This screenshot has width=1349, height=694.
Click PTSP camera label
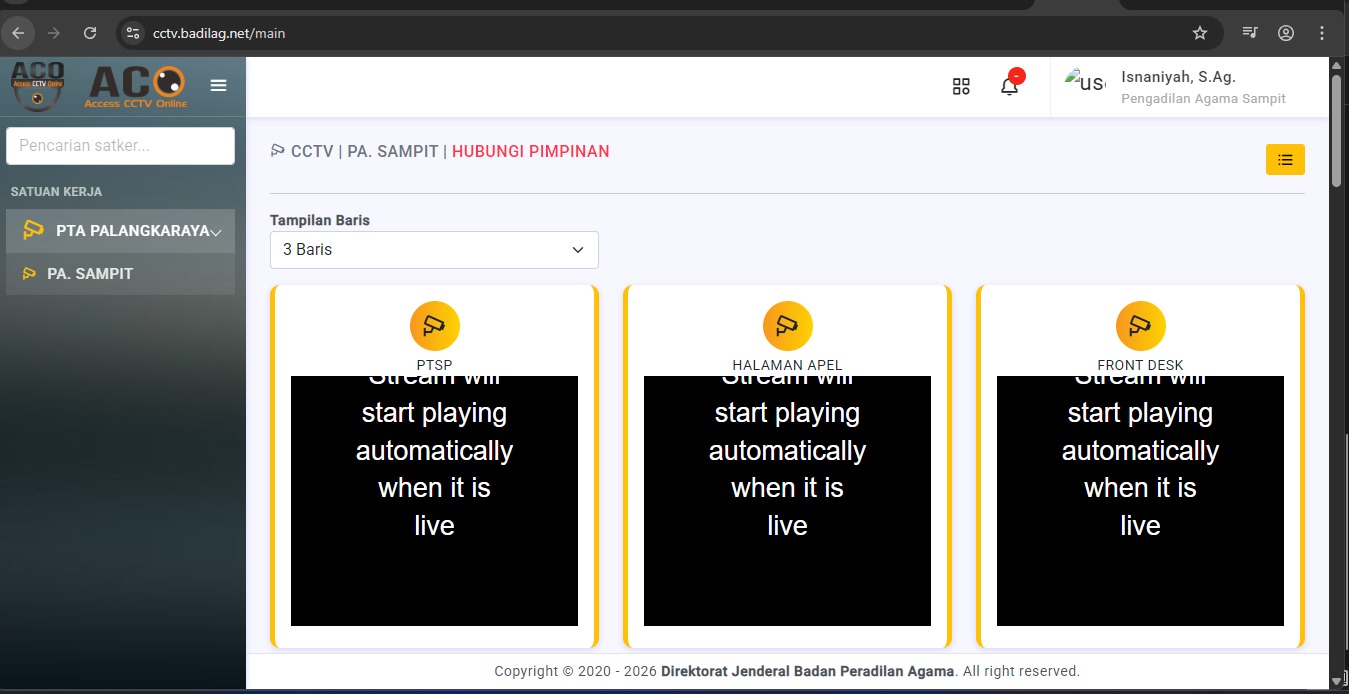[x=435, y=365]
